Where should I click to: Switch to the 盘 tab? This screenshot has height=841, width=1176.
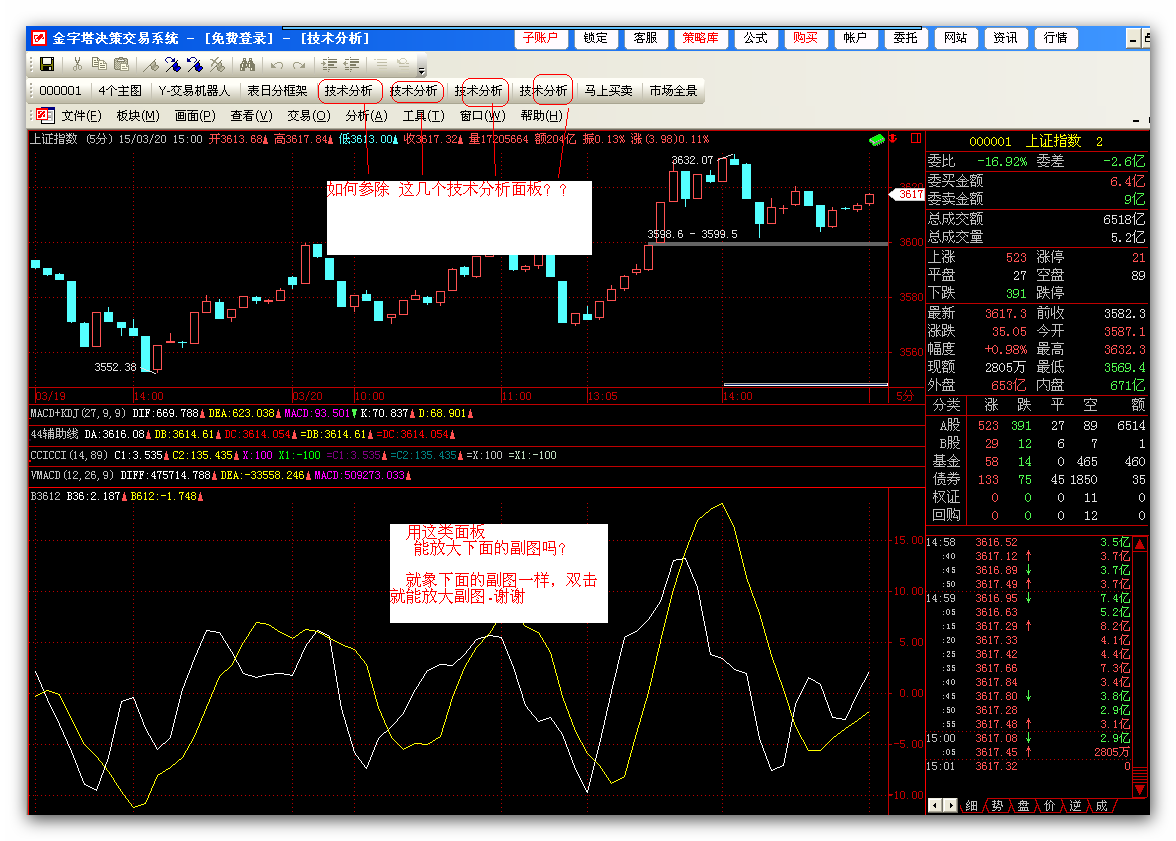tap(1024, 806)
